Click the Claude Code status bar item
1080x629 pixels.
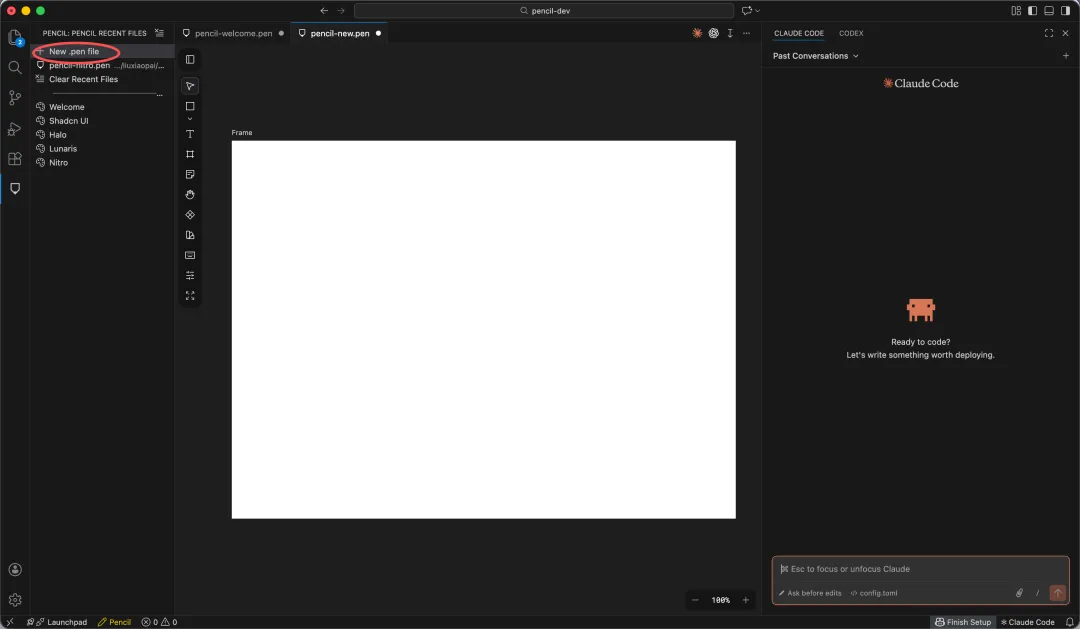(x=1027, y=622)
